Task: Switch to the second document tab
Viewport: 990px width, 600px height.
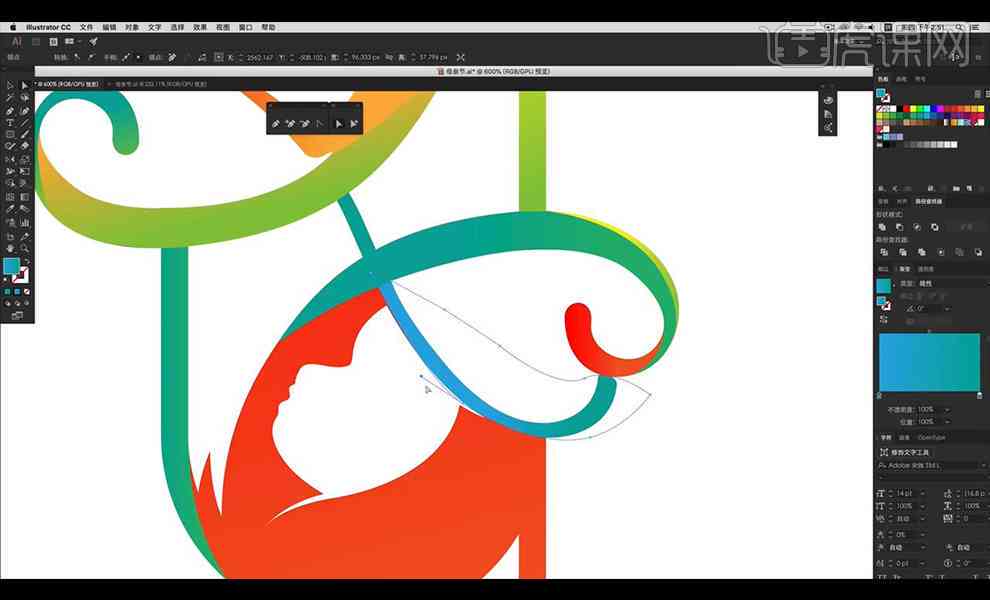Action: 160,84
